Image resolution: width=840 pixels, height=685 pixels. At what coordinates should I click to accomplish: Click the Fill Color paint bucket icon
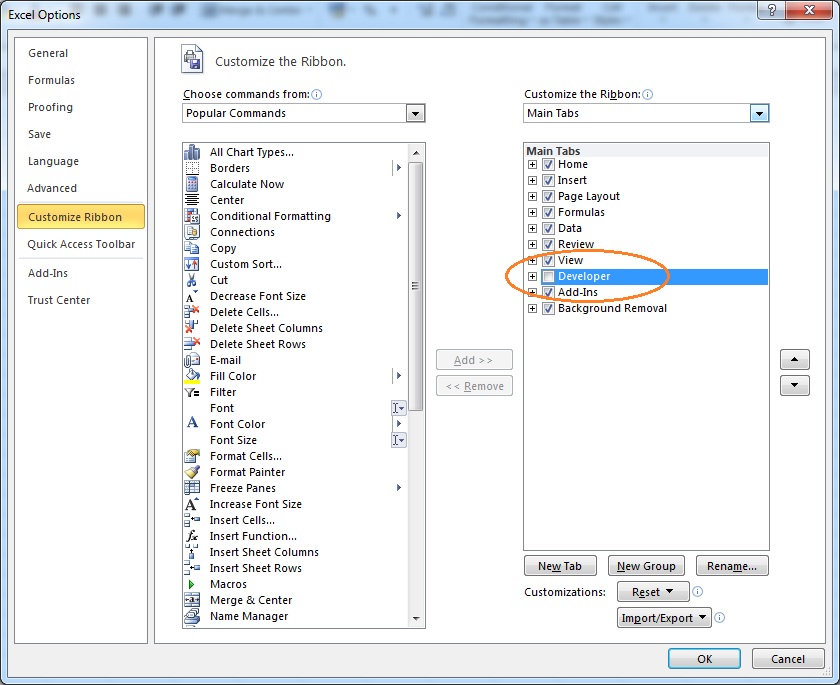pyautogui.click(x=192, y=376)
